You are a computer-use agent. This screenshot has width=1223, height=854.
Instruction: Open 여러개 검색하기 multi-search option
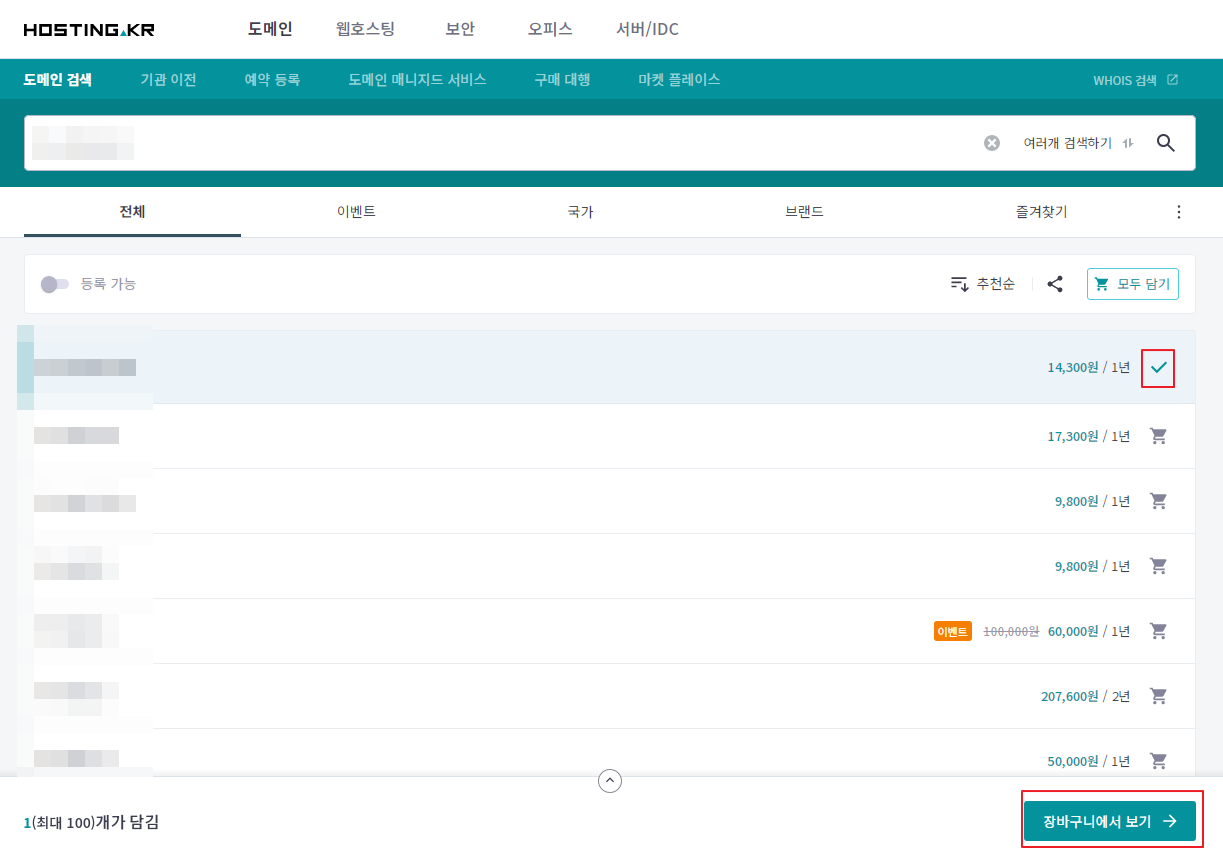[1078, 143]
